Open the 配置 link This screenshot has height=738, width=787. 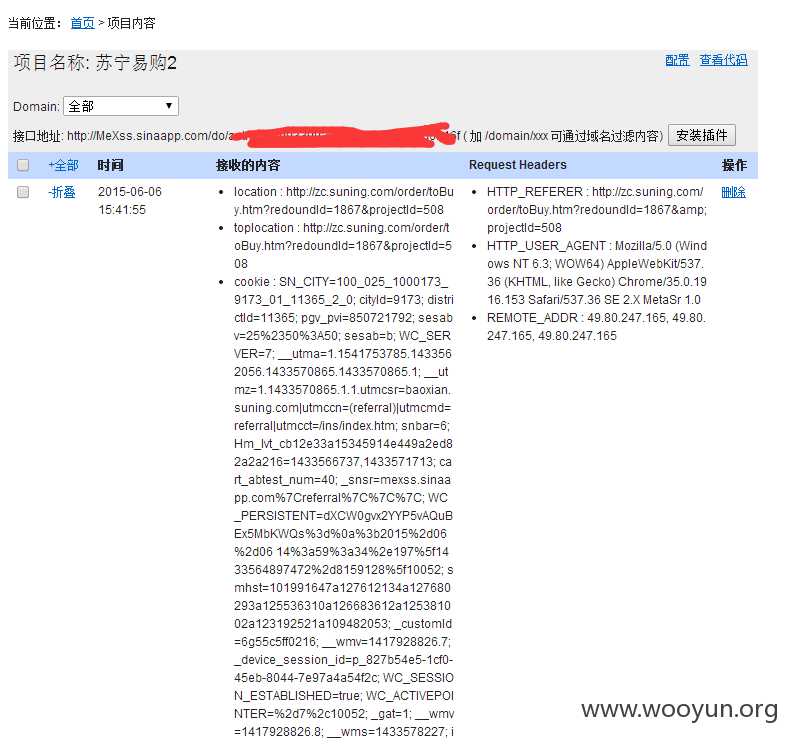(677, 60)
